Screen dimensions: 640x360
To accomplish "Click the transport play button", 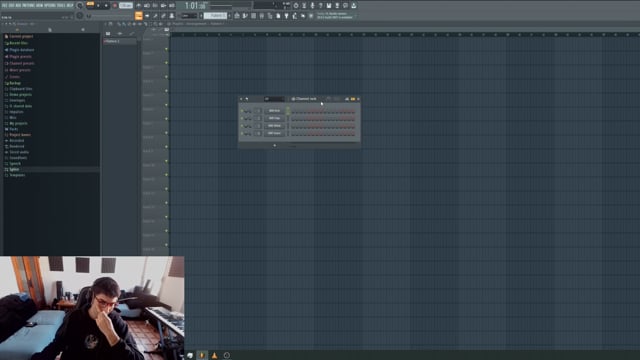I will point(98,6).
